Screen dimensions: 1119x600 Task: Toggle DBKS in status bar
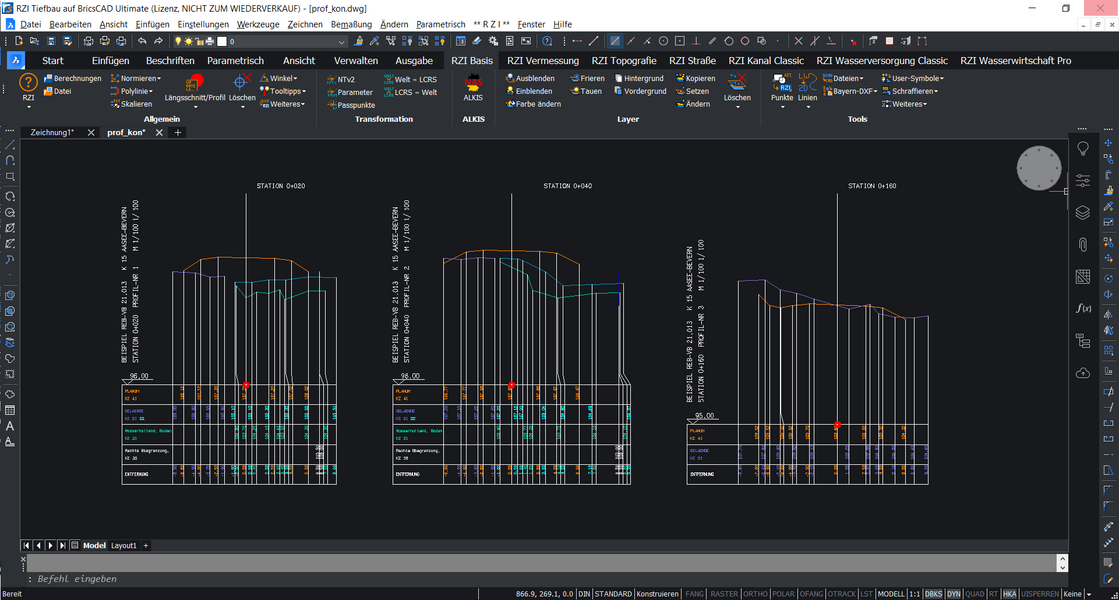tap(933, 594)
